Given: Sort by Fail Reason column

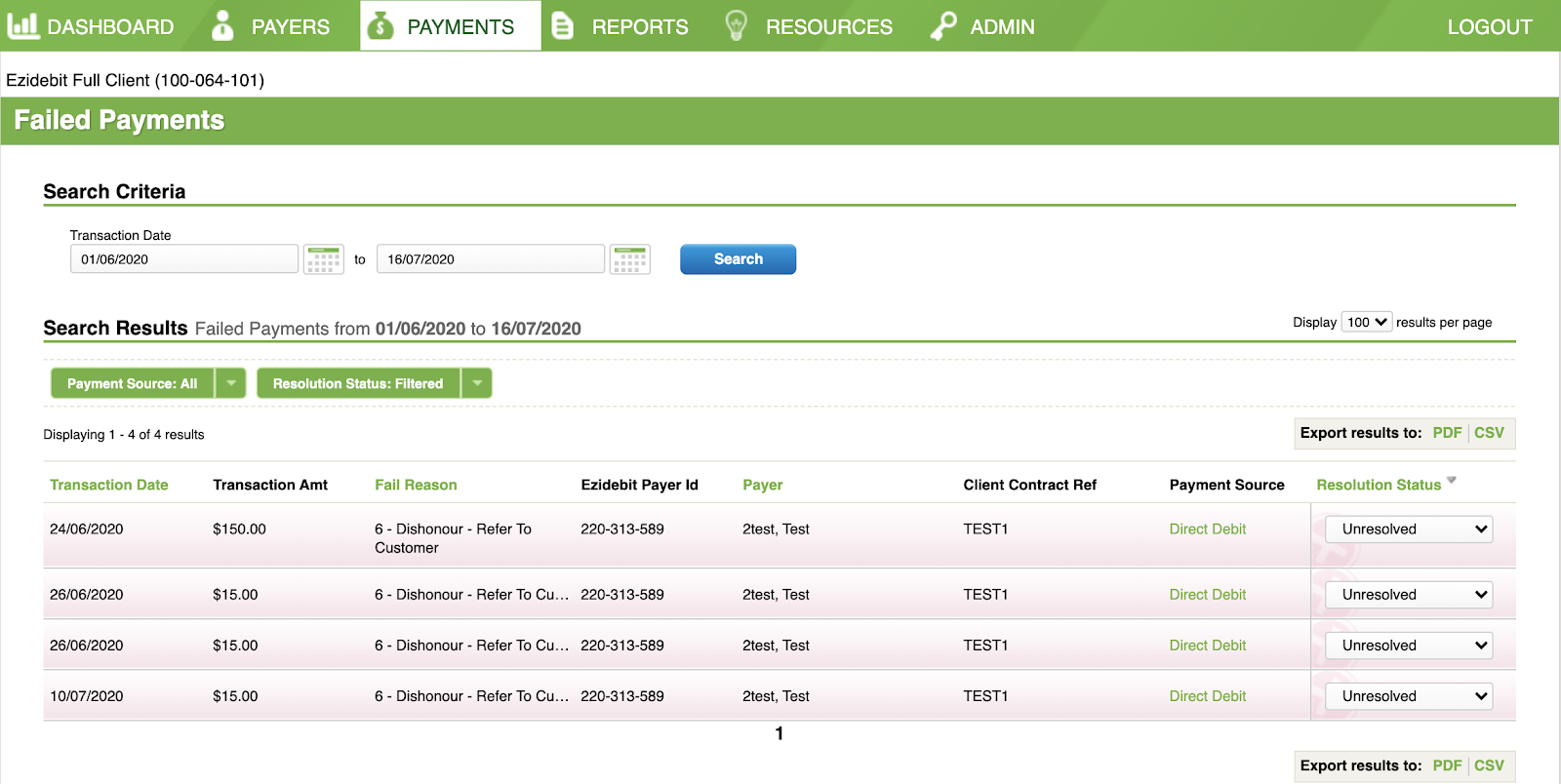Looking at the screenshot, I should click(x=416, y=485).
